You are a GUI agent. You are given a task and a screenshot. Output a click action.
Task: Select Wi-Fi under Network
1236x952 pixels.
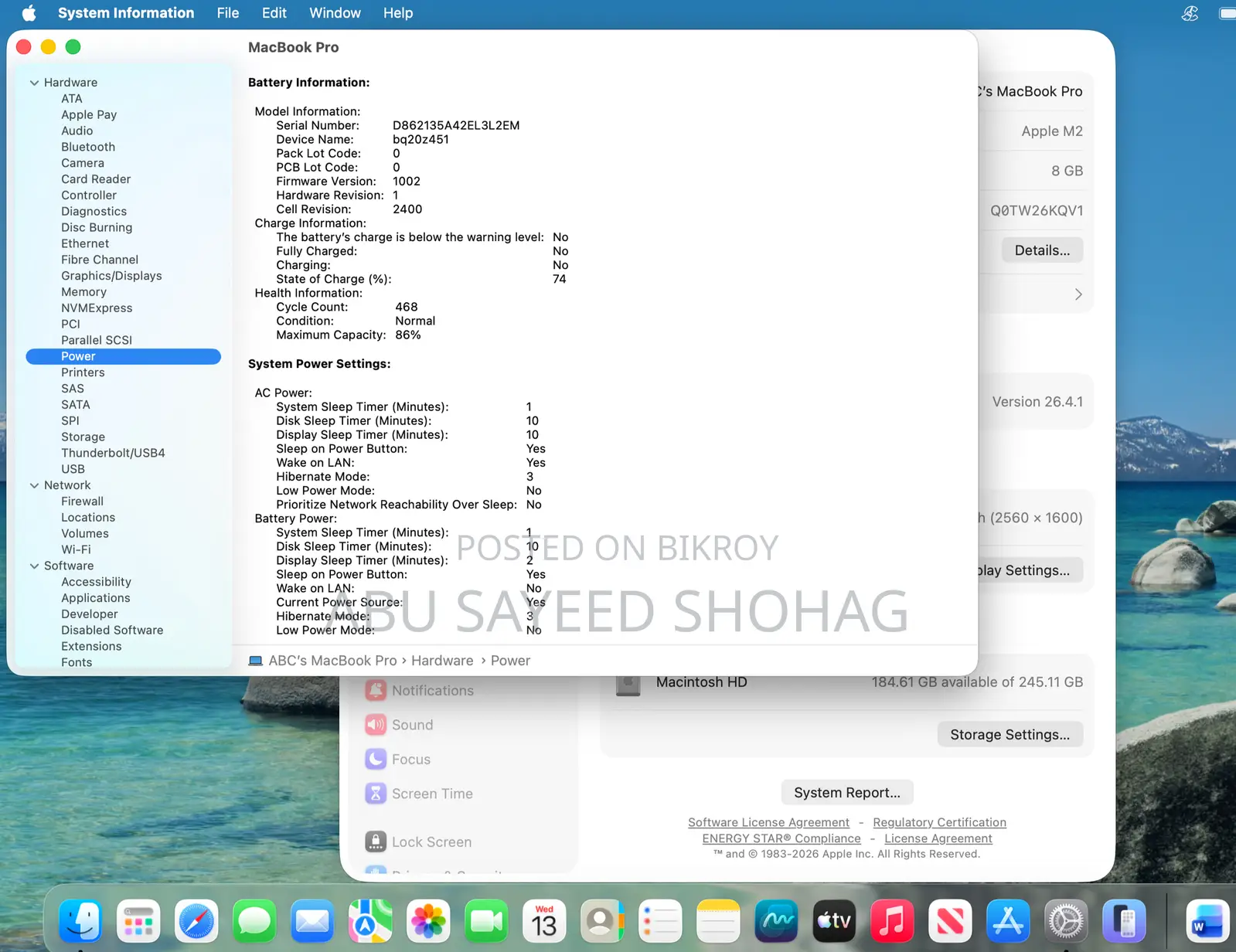tap(76, 549)
